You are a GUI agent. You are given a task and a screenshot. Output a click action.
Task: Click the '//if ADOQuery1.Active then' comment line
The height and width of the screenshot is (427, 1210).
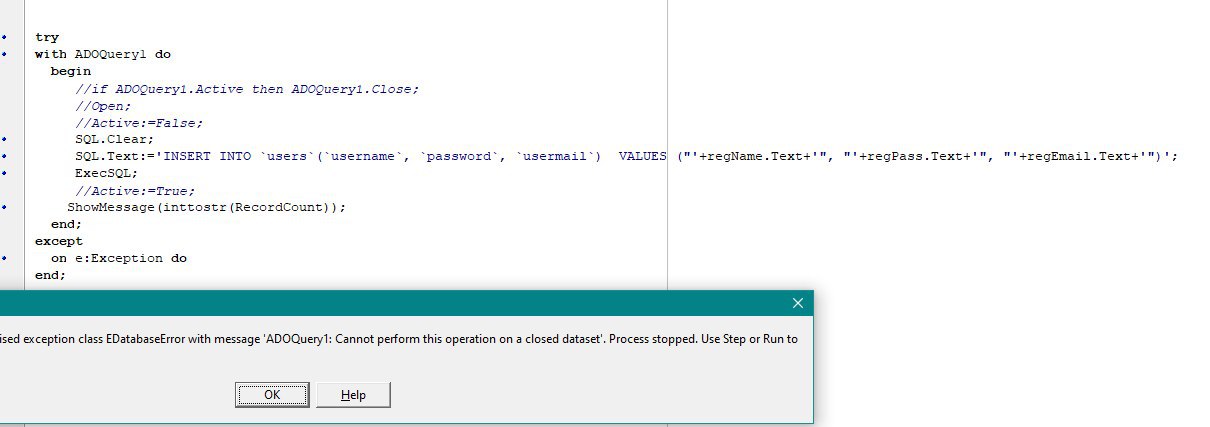pyautogui.click(x=247, y=88)
